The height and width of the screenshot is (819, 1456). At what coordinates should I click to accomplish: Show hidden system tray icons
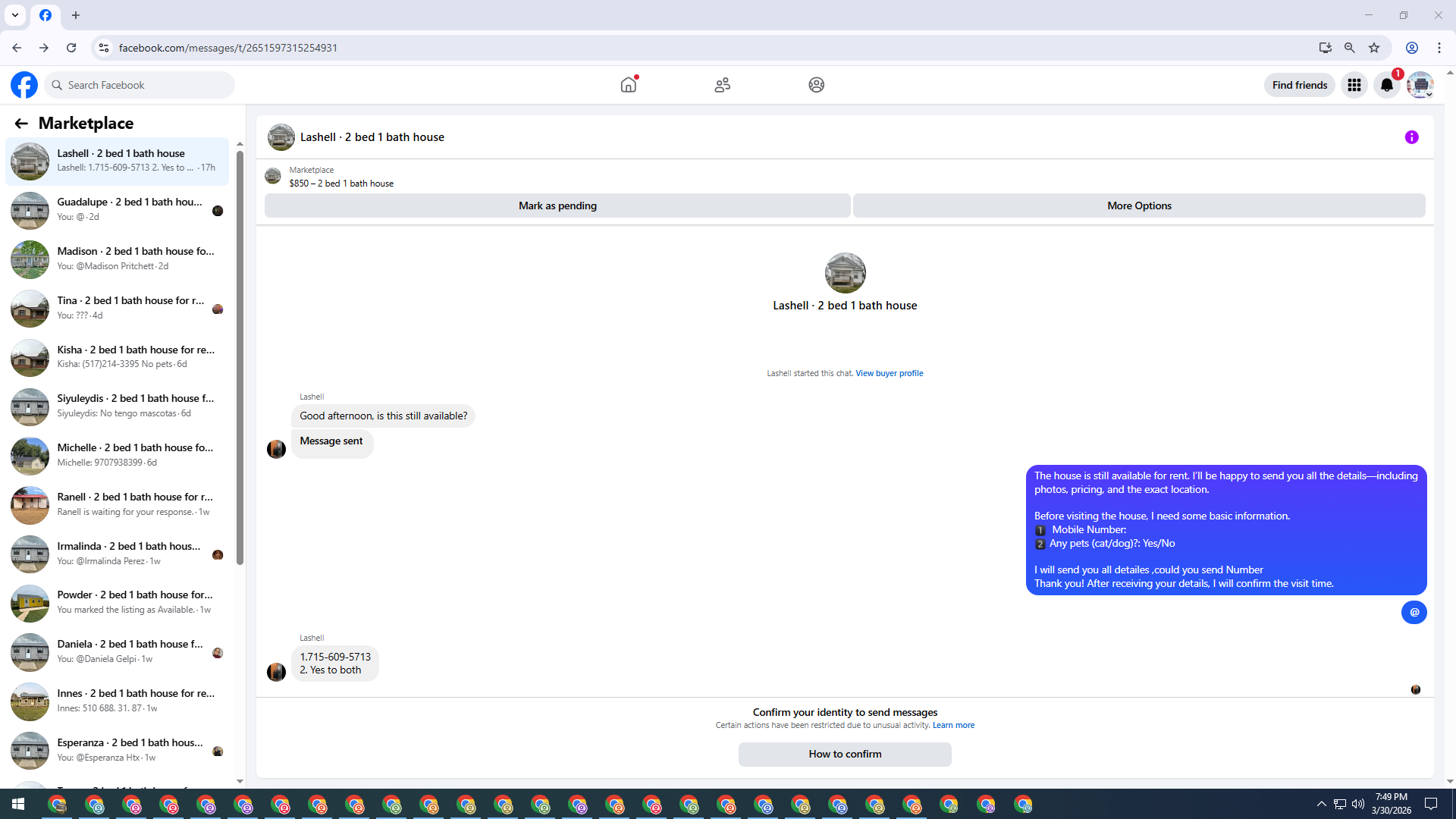(1321, 804)
